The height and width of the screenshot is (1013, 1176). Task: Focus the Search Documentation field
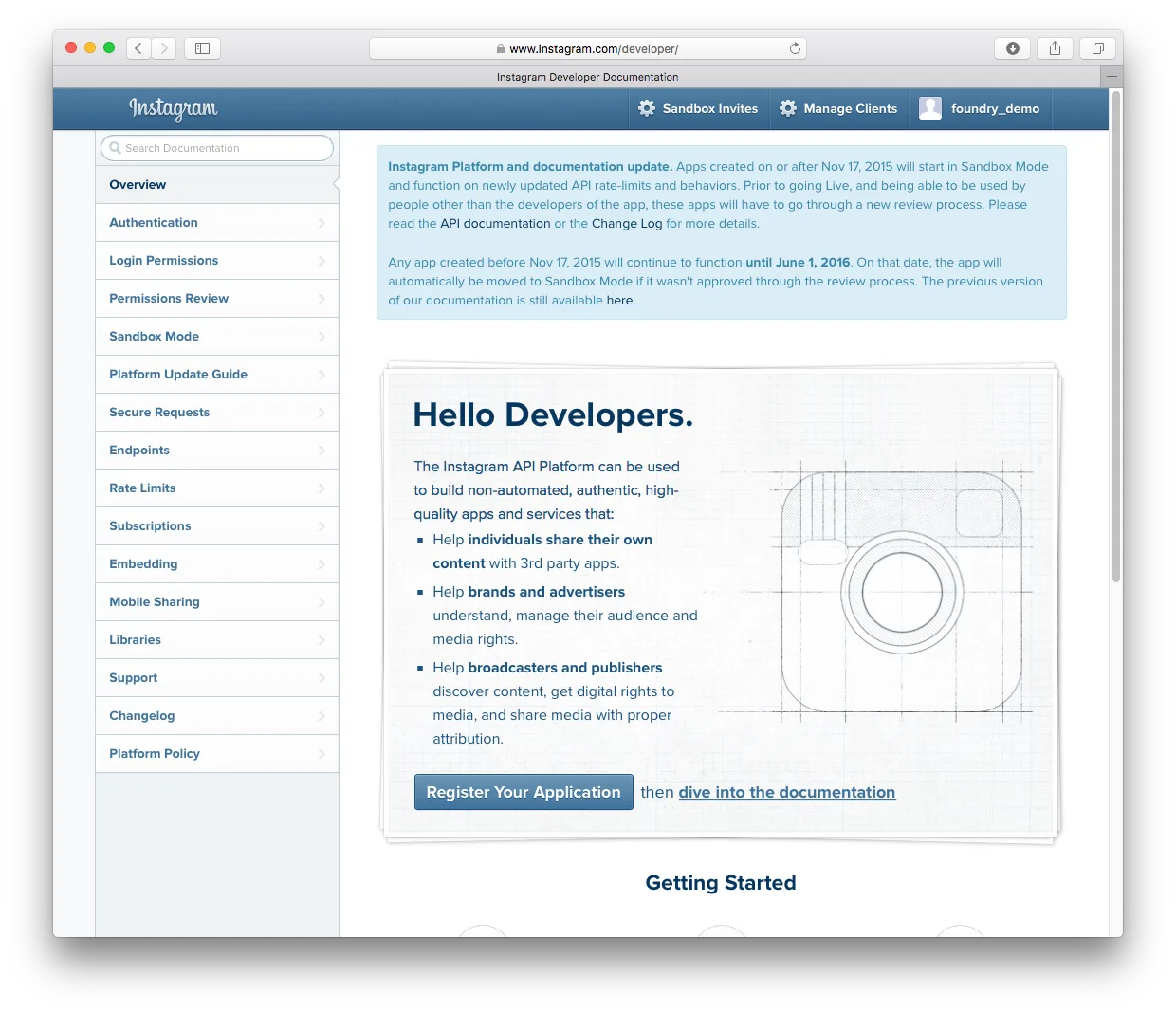tap(217, 148)
